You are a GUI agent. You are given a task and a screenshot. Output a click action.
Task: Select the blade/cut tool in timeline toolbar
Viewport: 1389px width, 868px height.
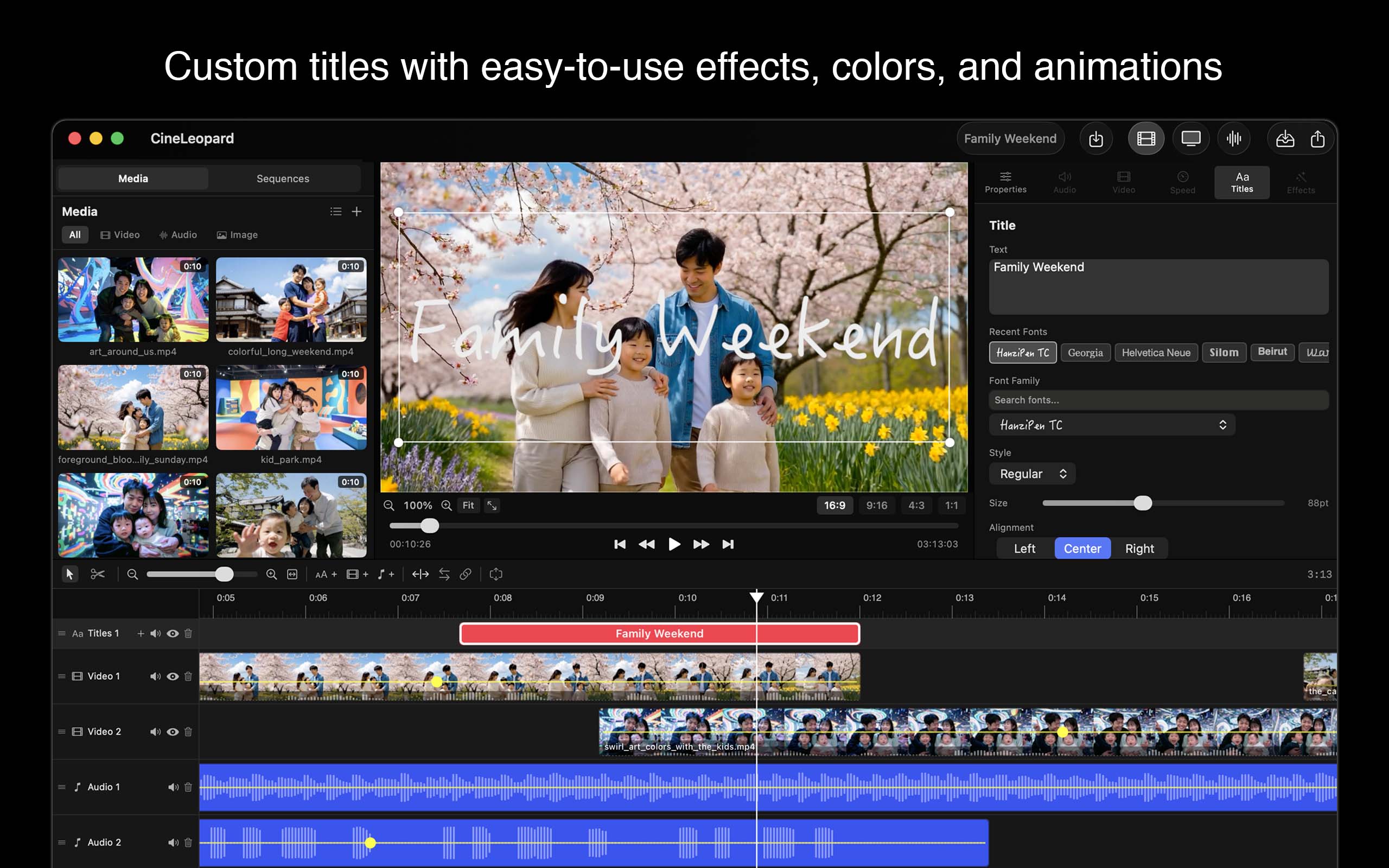point(98,574)
